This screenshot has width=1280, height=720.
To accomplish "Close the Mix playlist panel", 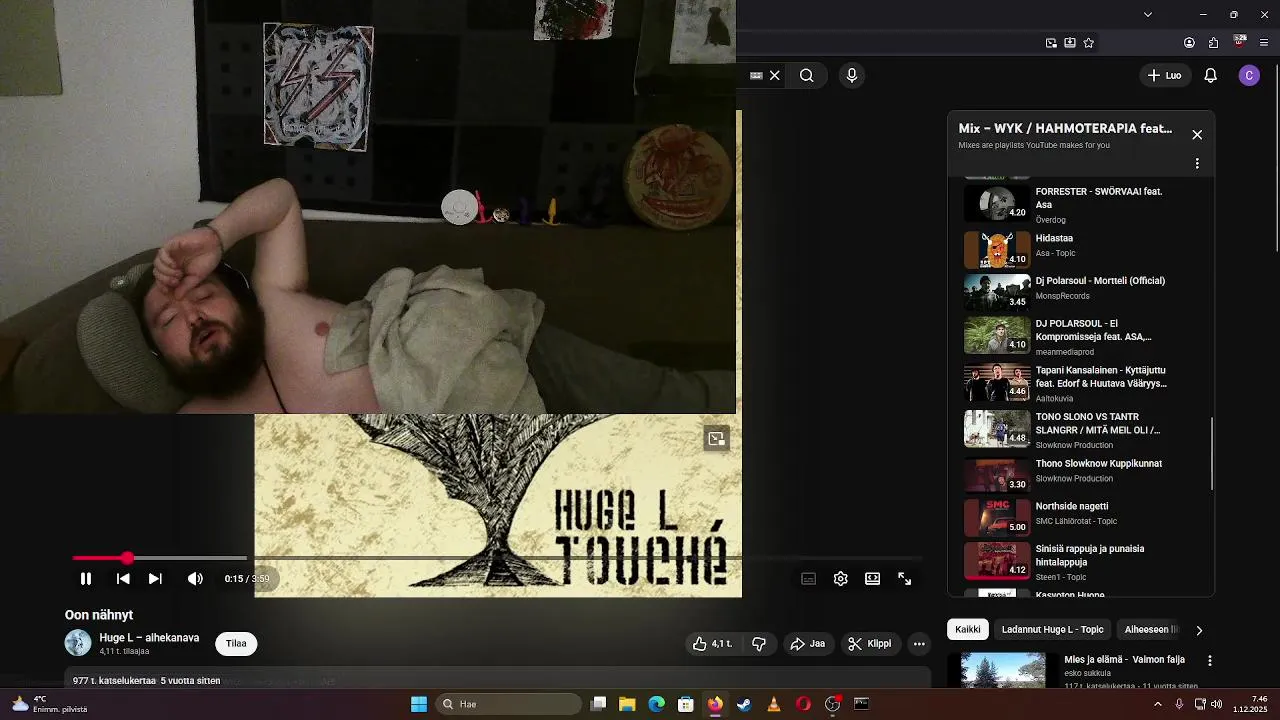I will coord(1197,135).
